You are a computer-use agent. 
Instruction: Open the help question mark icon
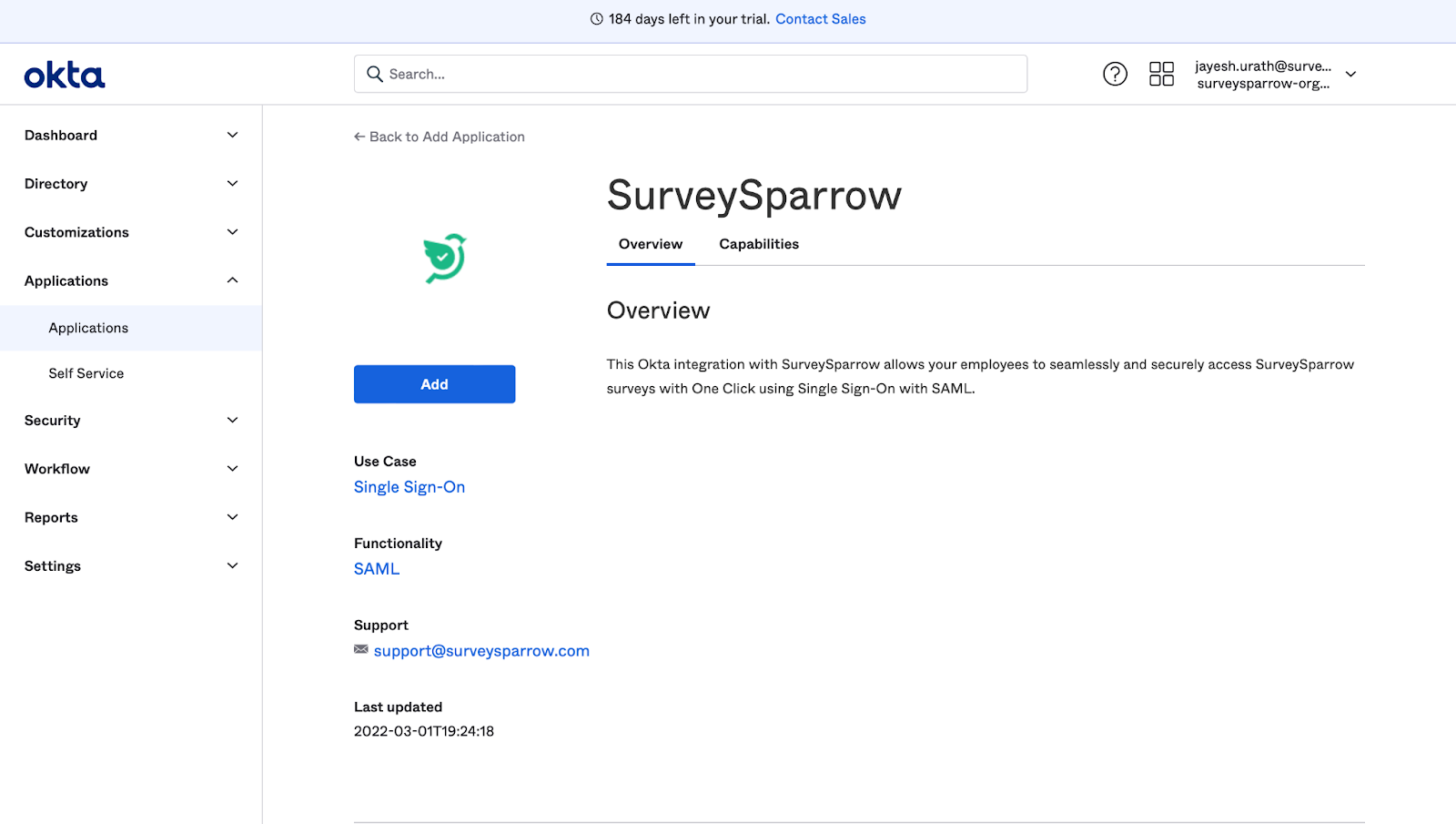click(x=1115, y=74)
